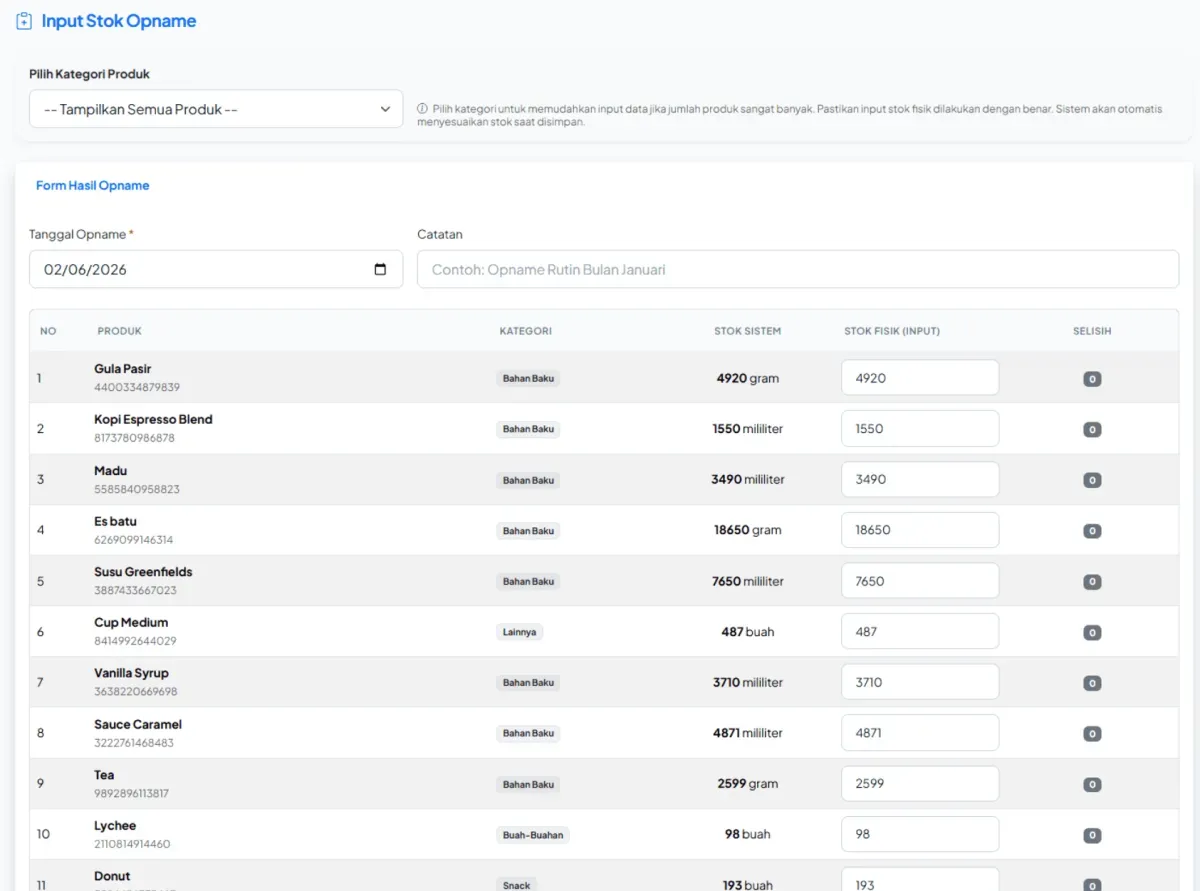Click Cup Medium stock input box
Image resolution: width=1200 pixels, height=891 pixels.
pyautogui.click(x=919, y=632)
